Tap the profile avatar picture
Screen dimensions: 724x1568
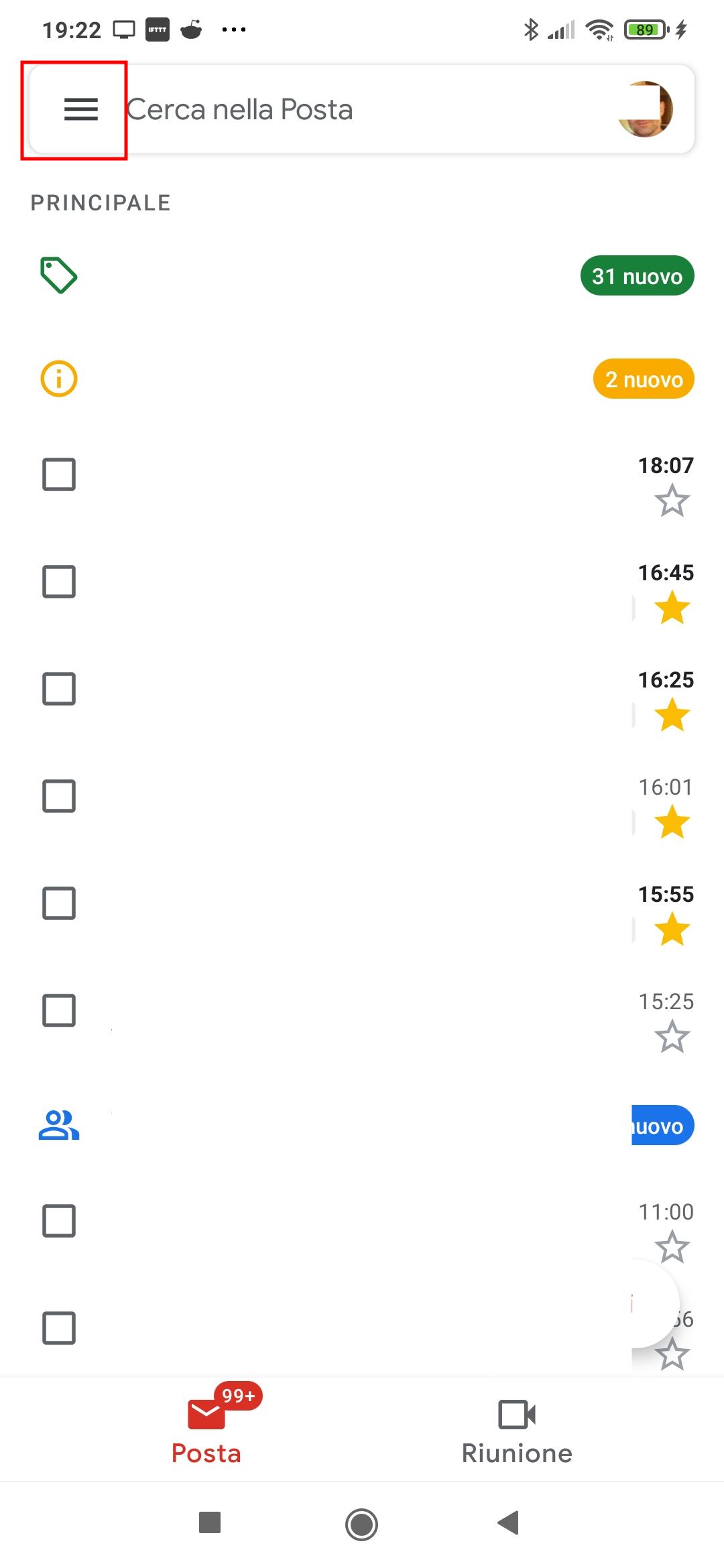pyautogui.click(x=645, y=109)
